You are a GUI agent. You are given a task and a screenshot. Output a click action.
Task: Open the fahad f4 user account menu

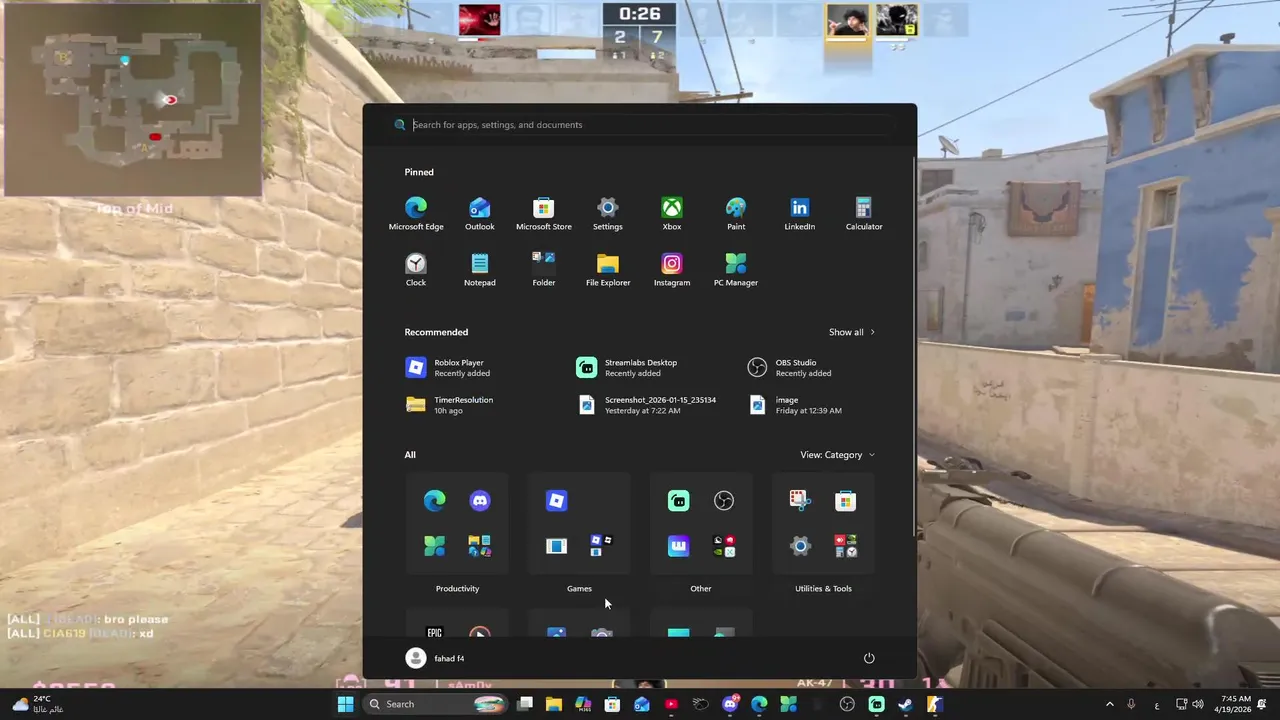coord(435,658)
